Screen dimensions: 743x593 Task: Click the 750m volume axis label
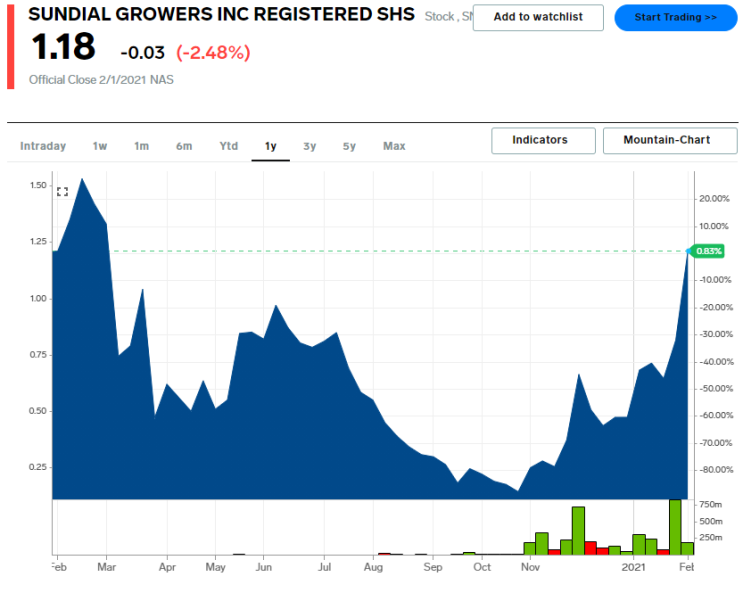pos(711,504)
